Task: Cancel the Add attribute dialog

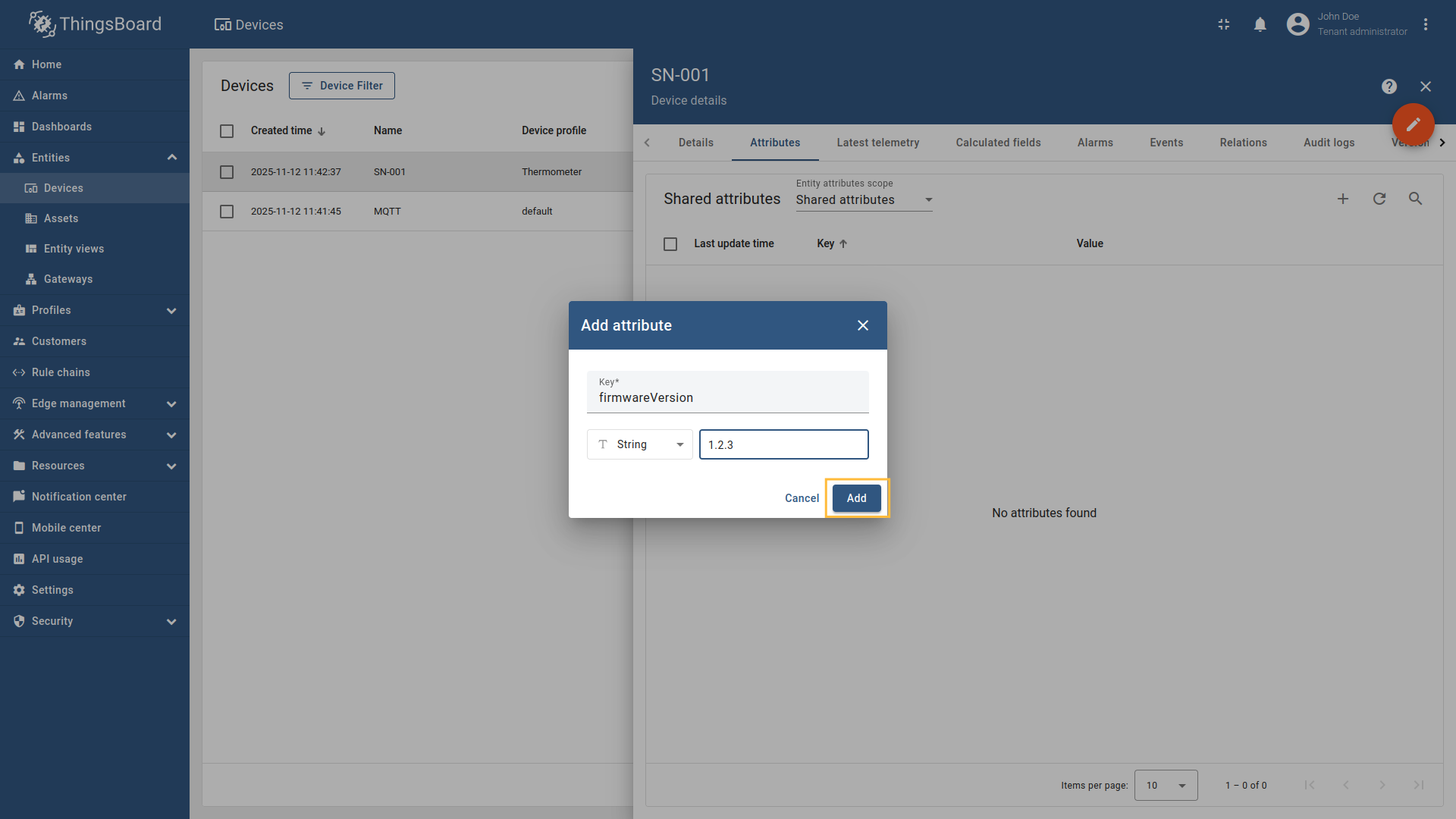Action: [801, 498]
